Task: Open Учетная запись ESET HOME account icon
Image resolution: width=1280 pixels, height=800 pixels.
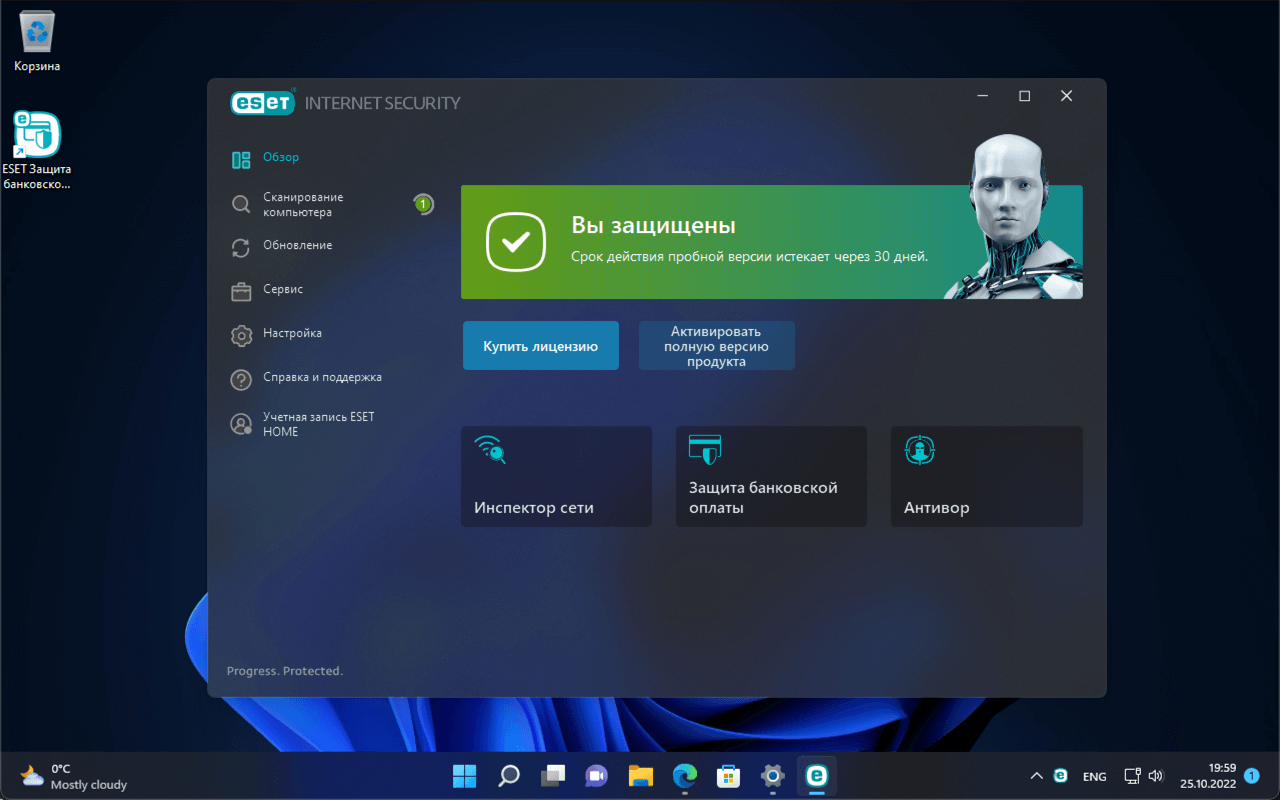Action: click(241, 423)
